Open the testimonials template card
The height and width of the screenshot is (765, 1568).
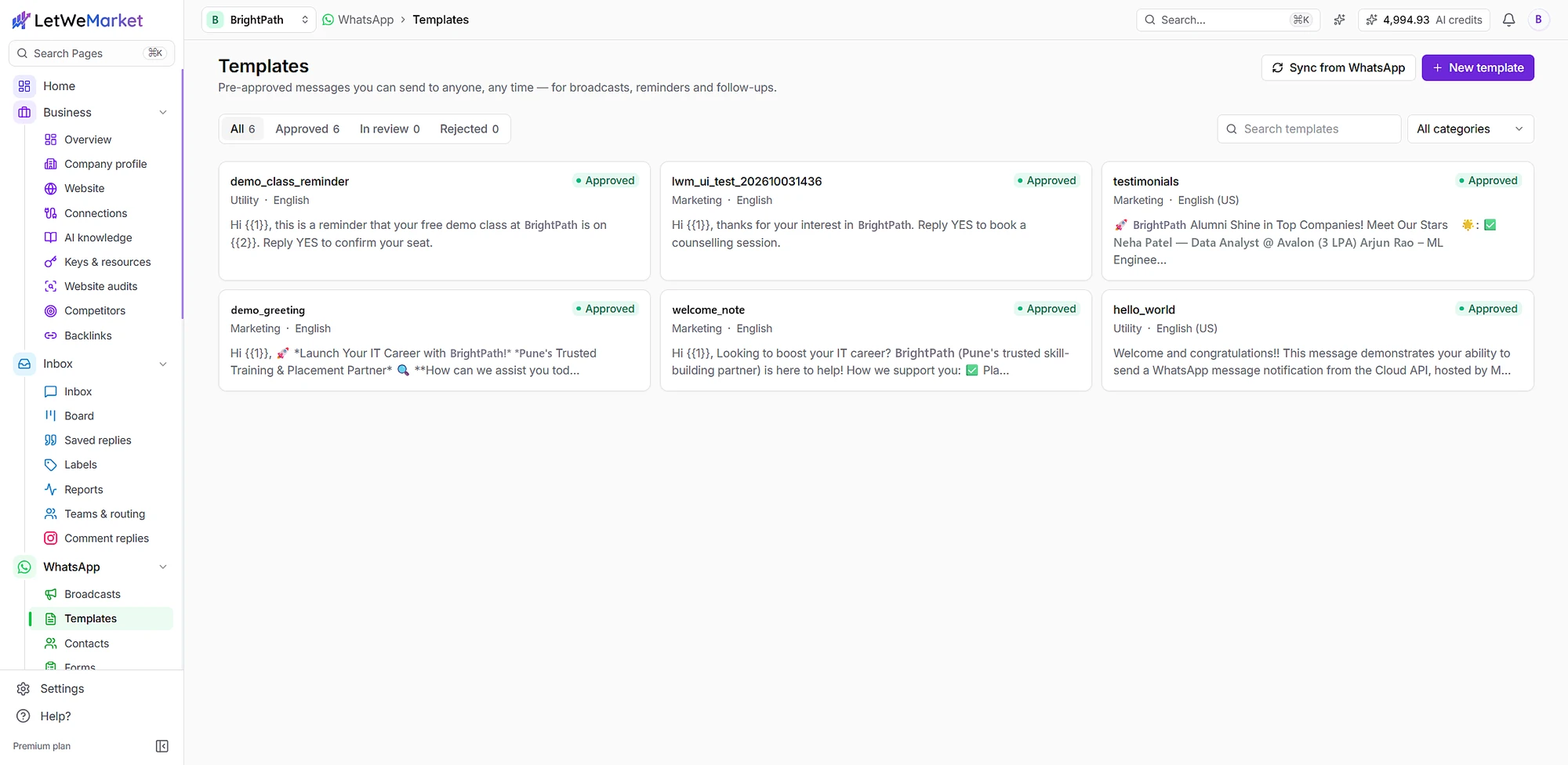point(1317,221)
